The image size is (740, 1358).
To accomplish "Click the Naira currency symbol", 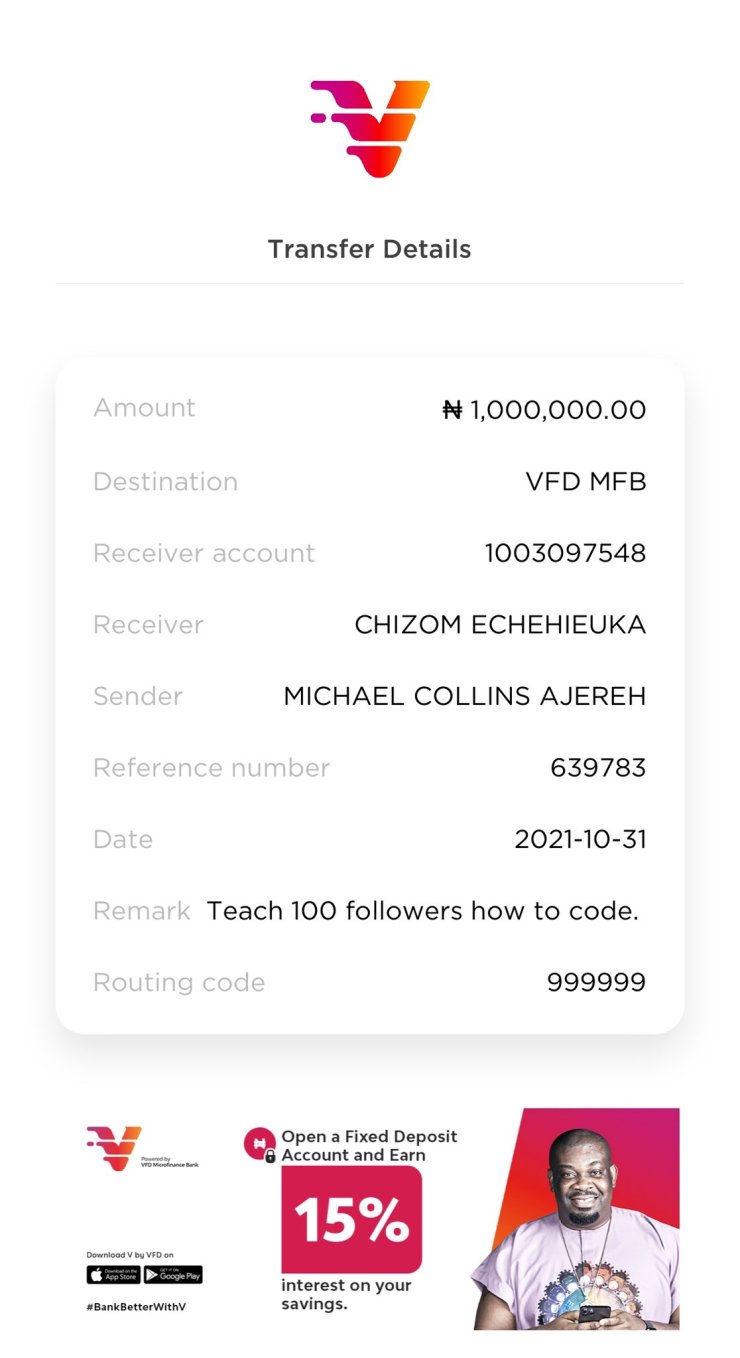I will point(452,410).
